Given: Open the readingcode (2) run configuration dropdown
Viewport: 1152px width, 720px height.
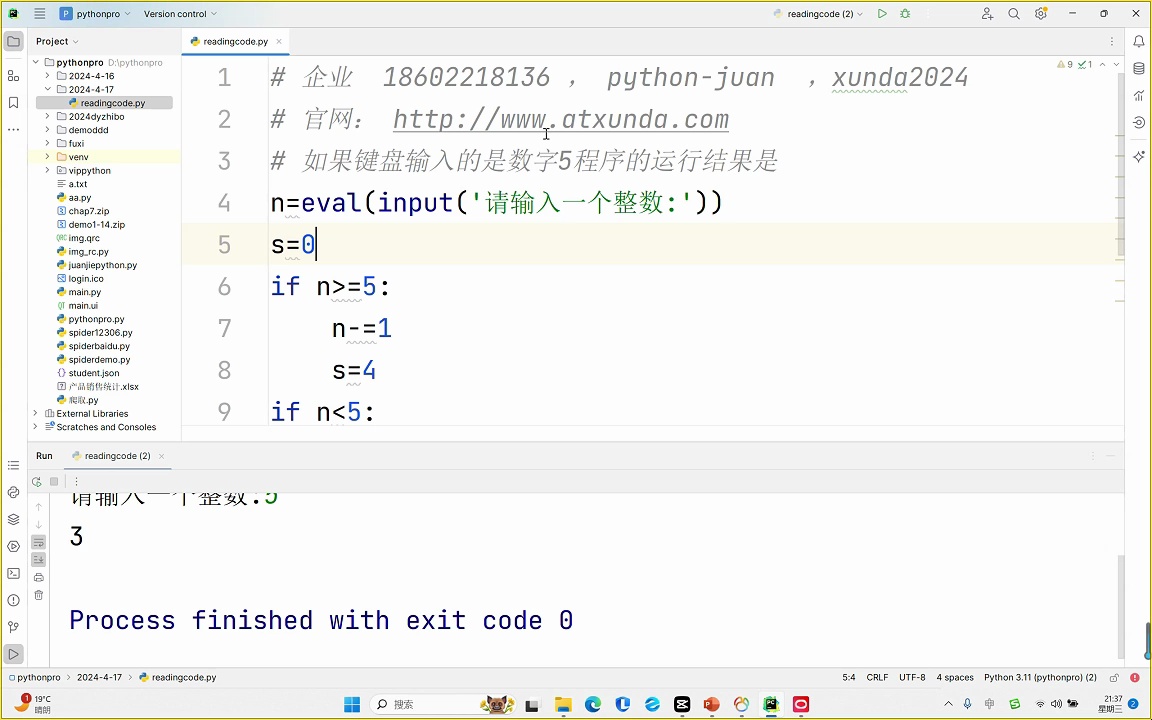Looking at the screenshot, I should tap(820, 14).
